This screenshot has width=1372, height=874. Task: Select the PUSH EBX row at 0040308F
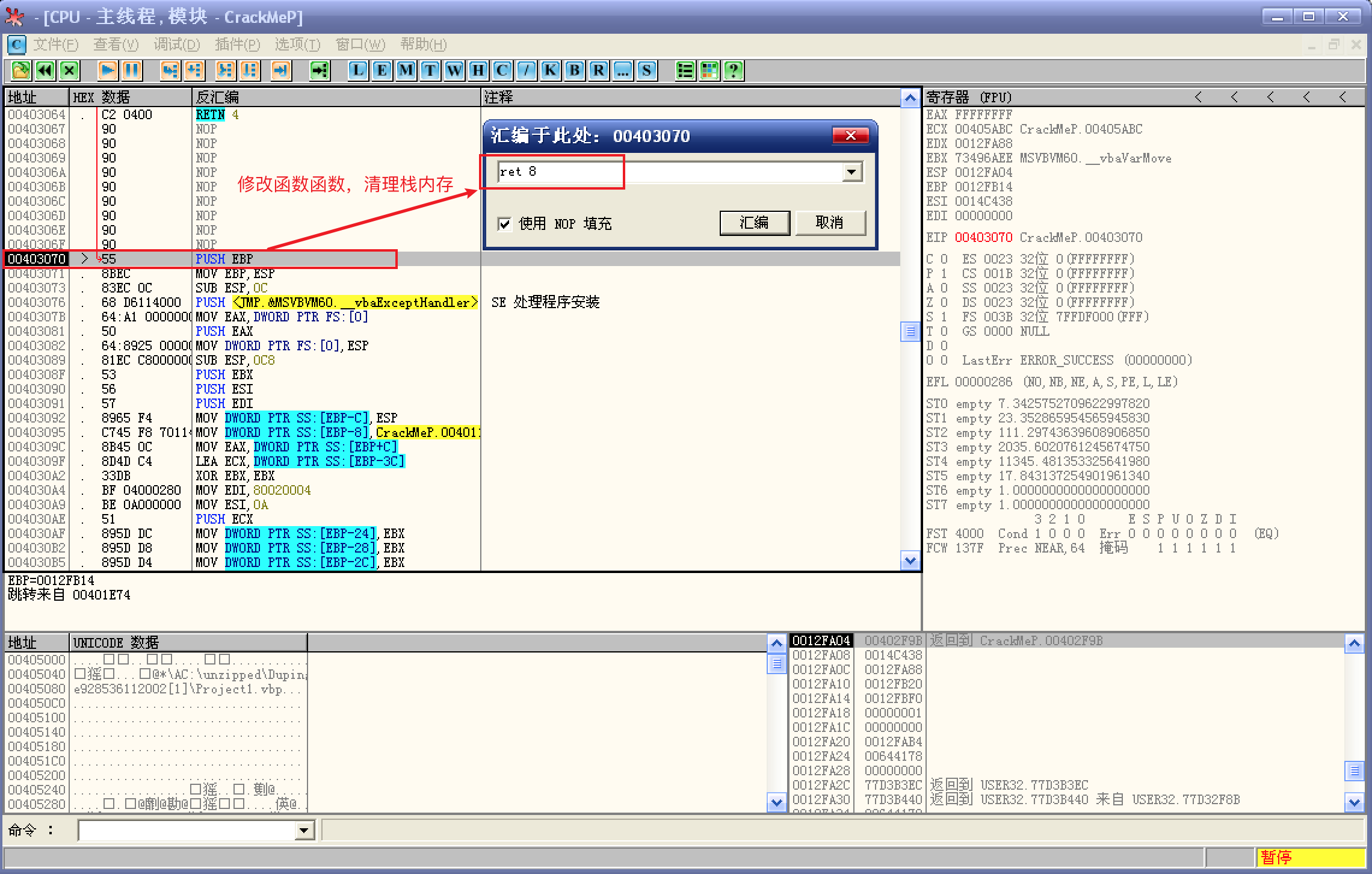pyautogui.click(x=241, y=374)
